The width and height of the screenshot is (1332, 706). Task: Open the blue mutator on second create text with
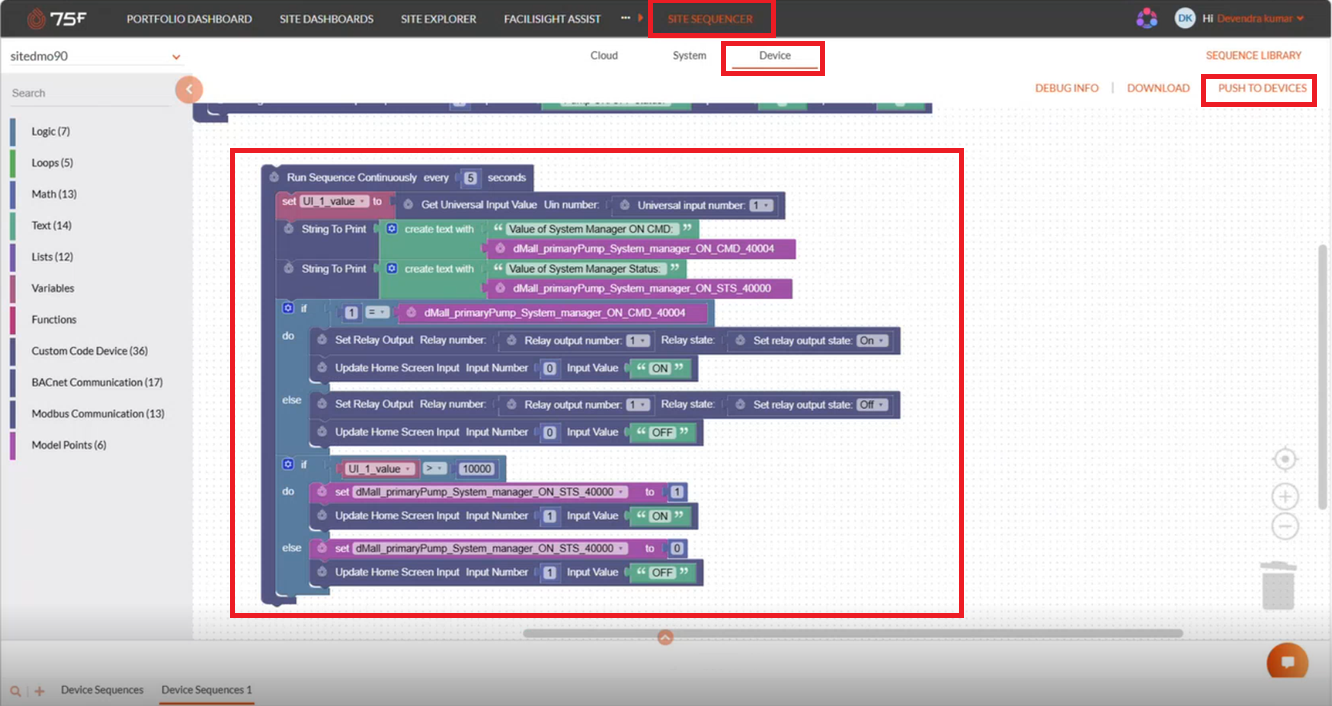[x=392, y=269]
